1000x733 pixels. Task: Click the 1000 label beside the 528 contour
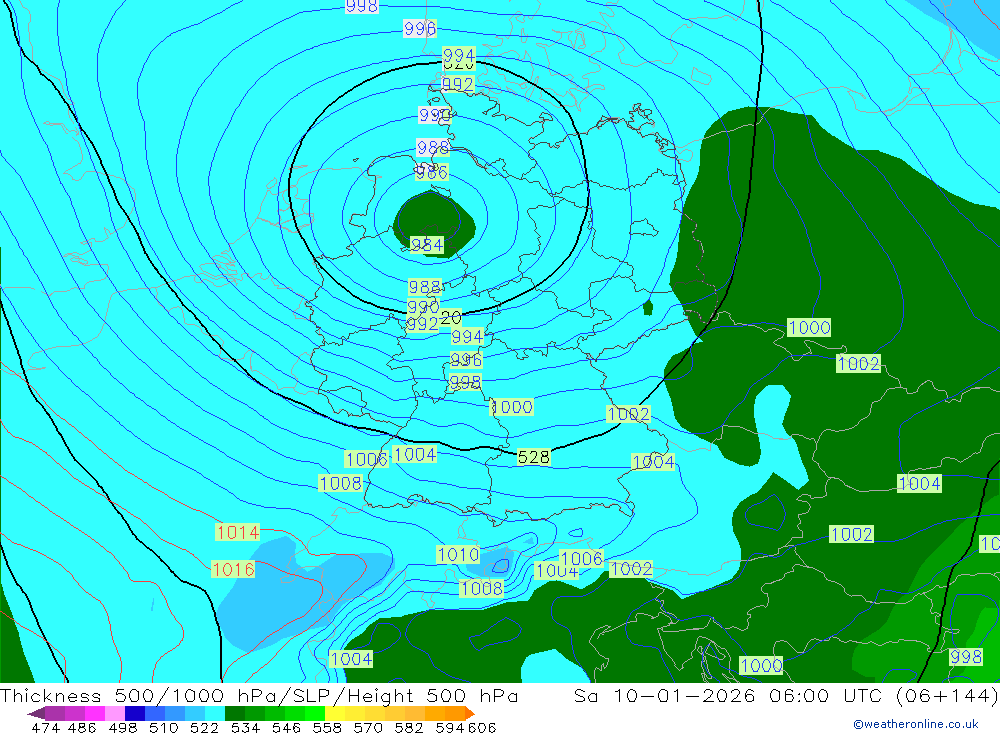pyautogui.click(x=511, y=407)
